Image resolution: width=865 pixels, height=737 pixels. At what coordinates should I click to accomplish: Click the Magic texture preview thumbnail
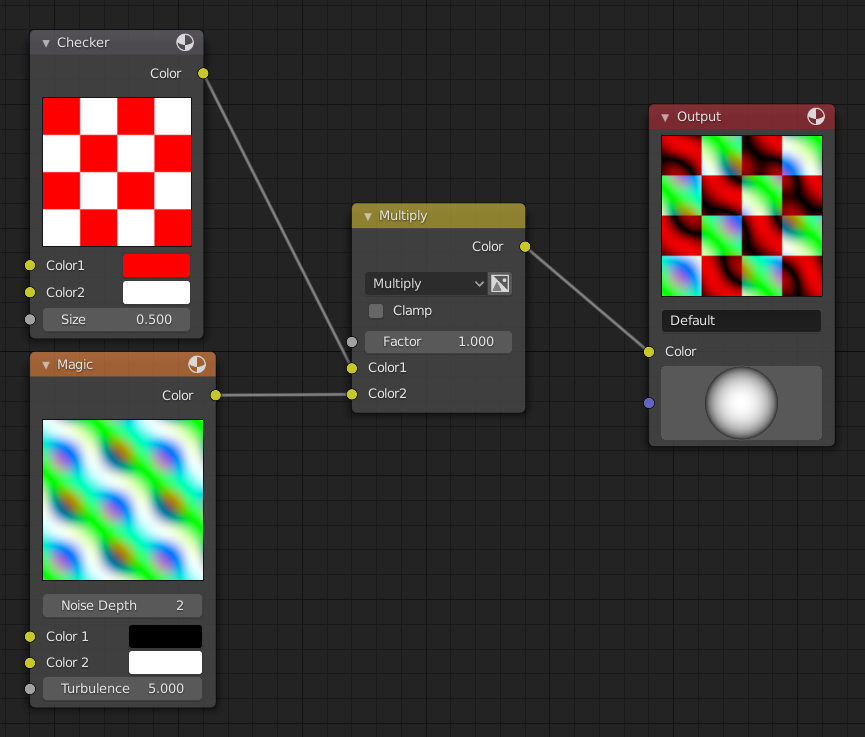coord(122,500)
